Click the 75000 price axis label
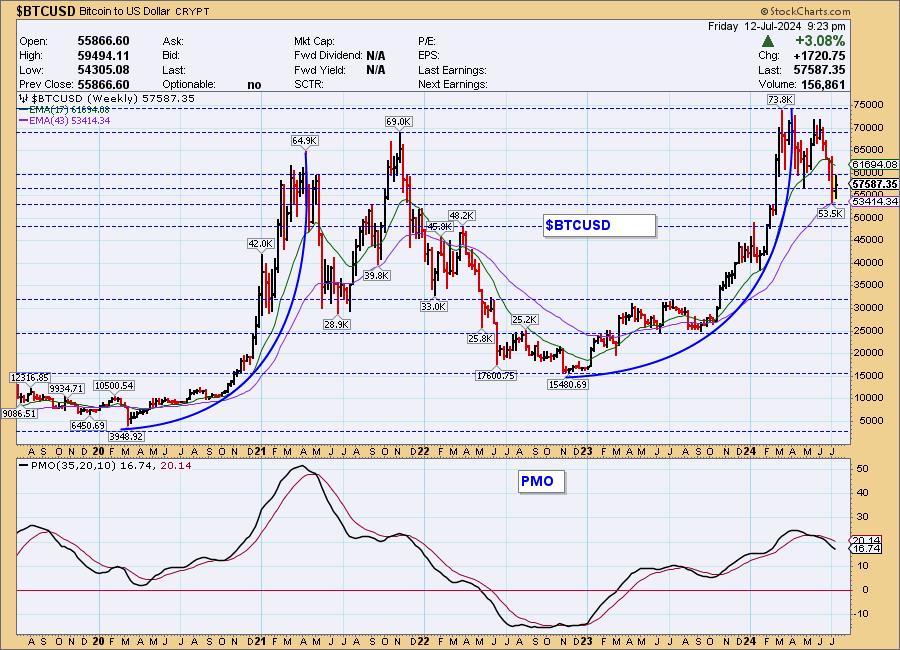This screenshot has height=650, width=900. tap(868, 105)
